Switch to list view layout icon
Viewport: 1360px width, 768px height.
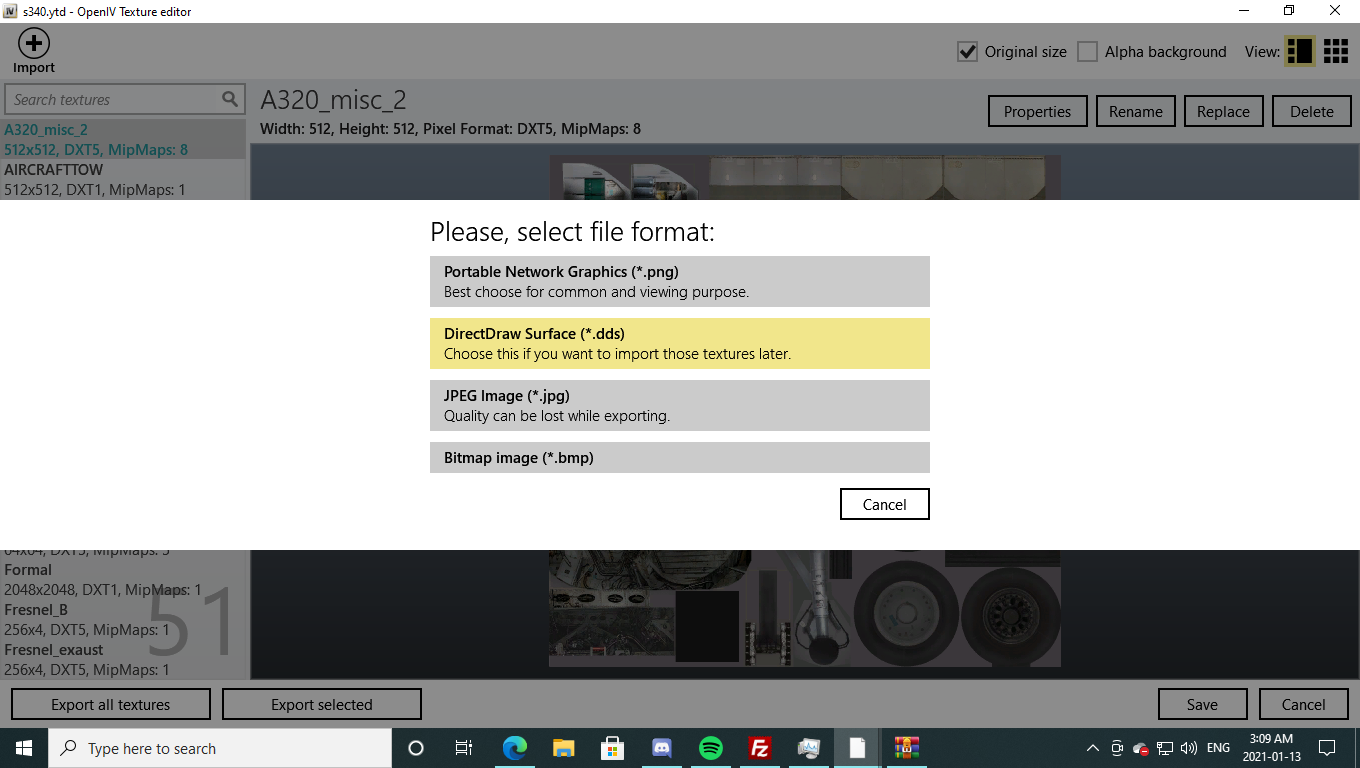[x=1299, y=52]
